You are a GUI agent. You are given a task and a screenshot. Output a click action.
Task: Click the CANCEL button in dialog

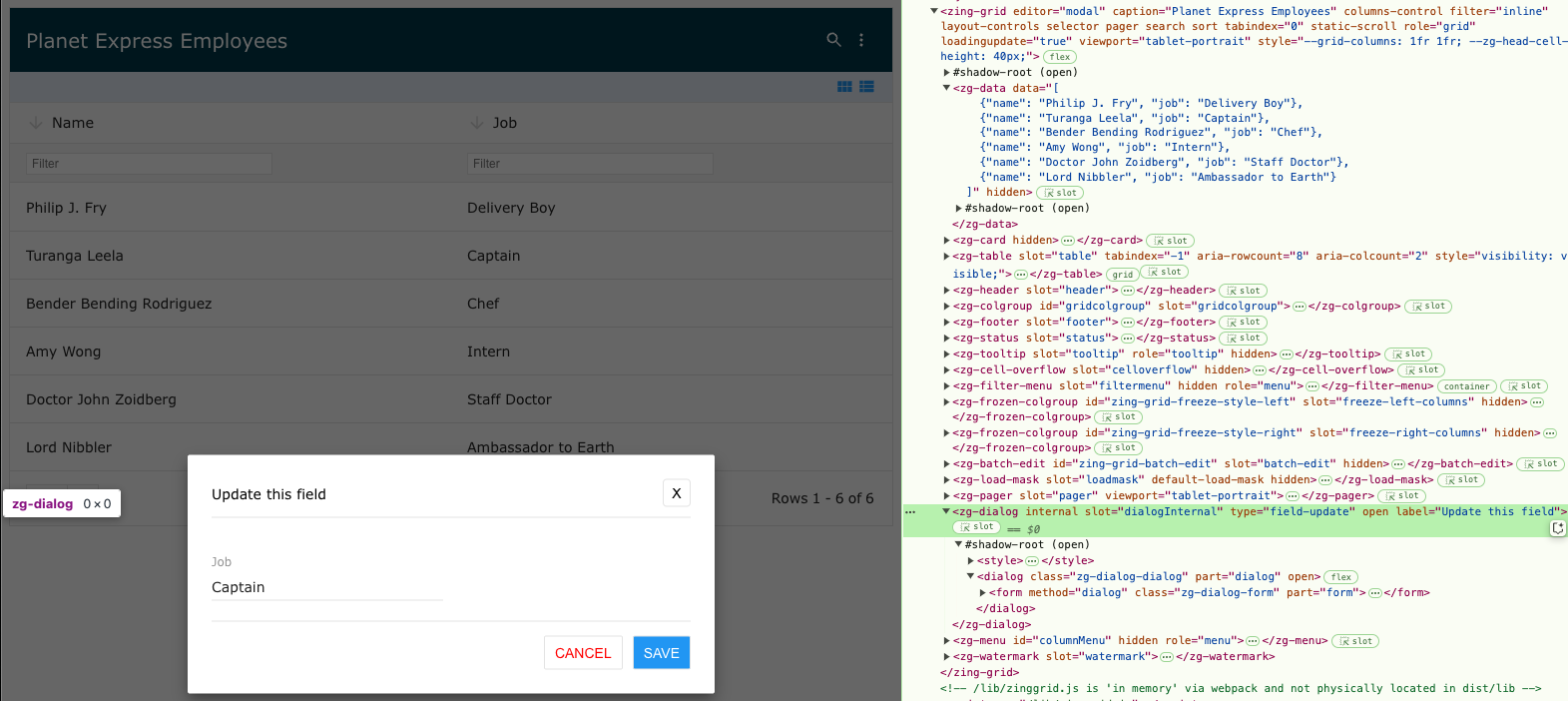583,653
